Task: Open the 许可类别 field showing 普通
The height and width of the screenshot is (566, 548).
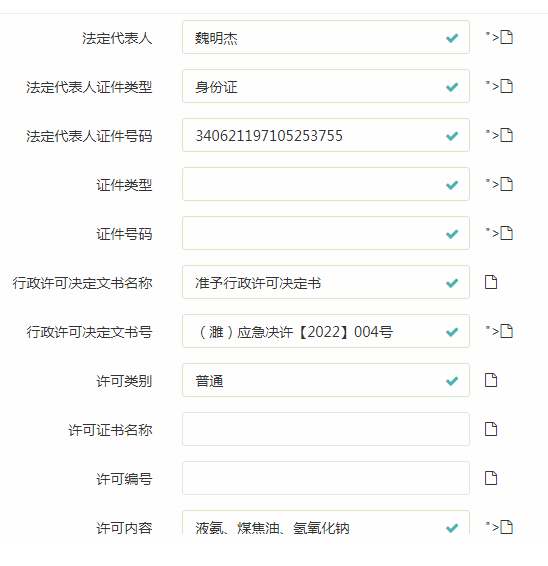Action: click(326, 380)
